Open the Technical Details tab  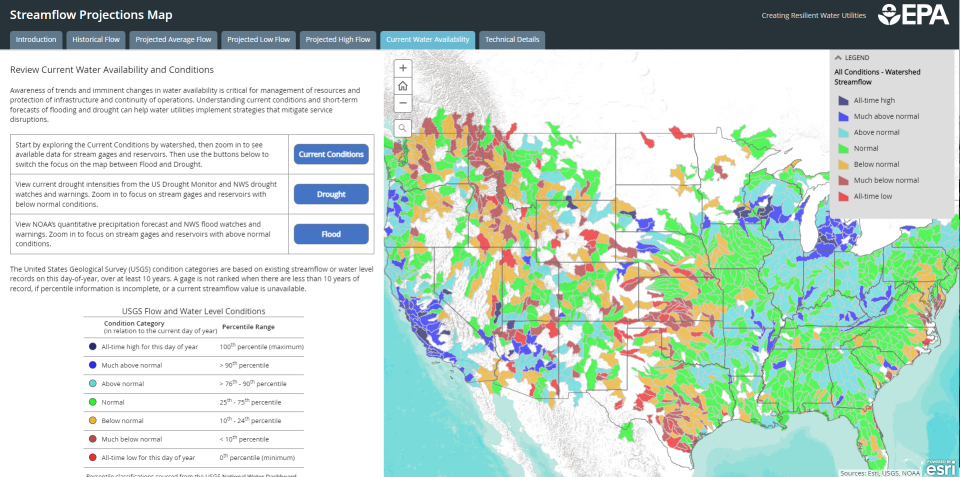(x=512, y=40)
